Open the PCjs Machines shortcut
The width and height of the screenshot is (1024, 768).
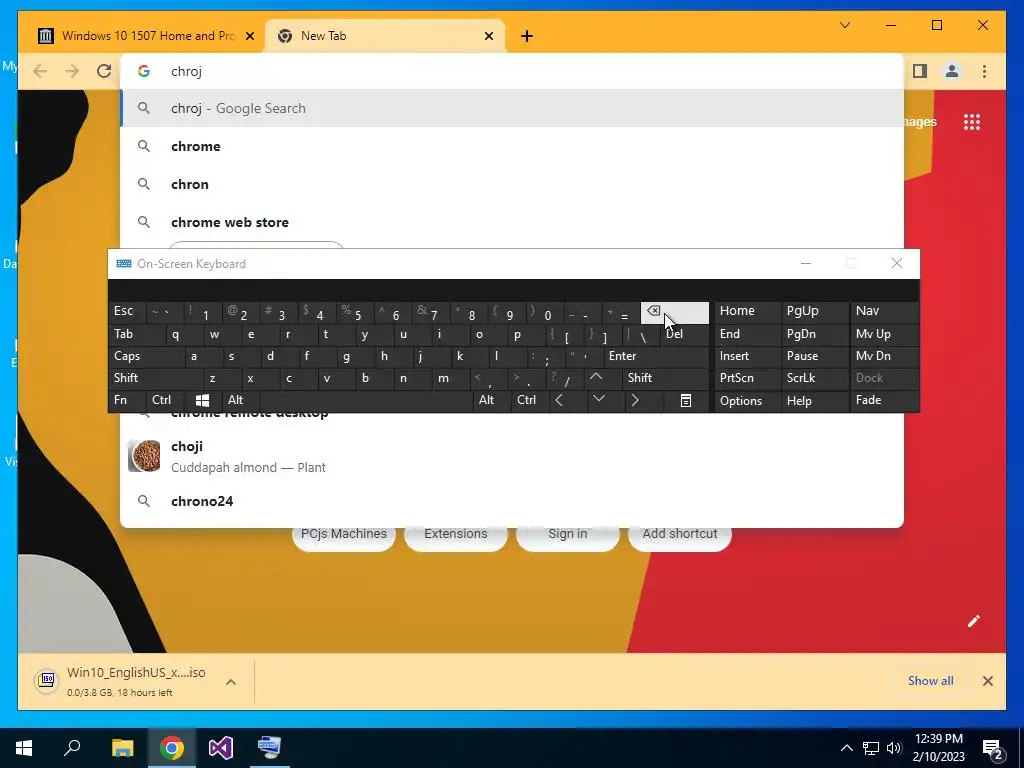coord(344,534)
